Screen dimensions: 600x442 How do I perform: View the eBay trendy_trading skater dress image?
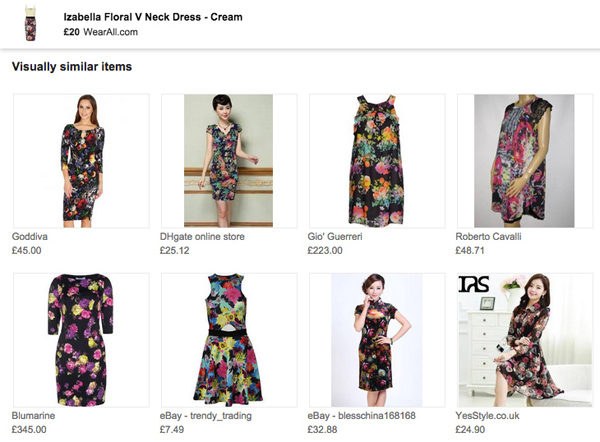pos(229,339)
